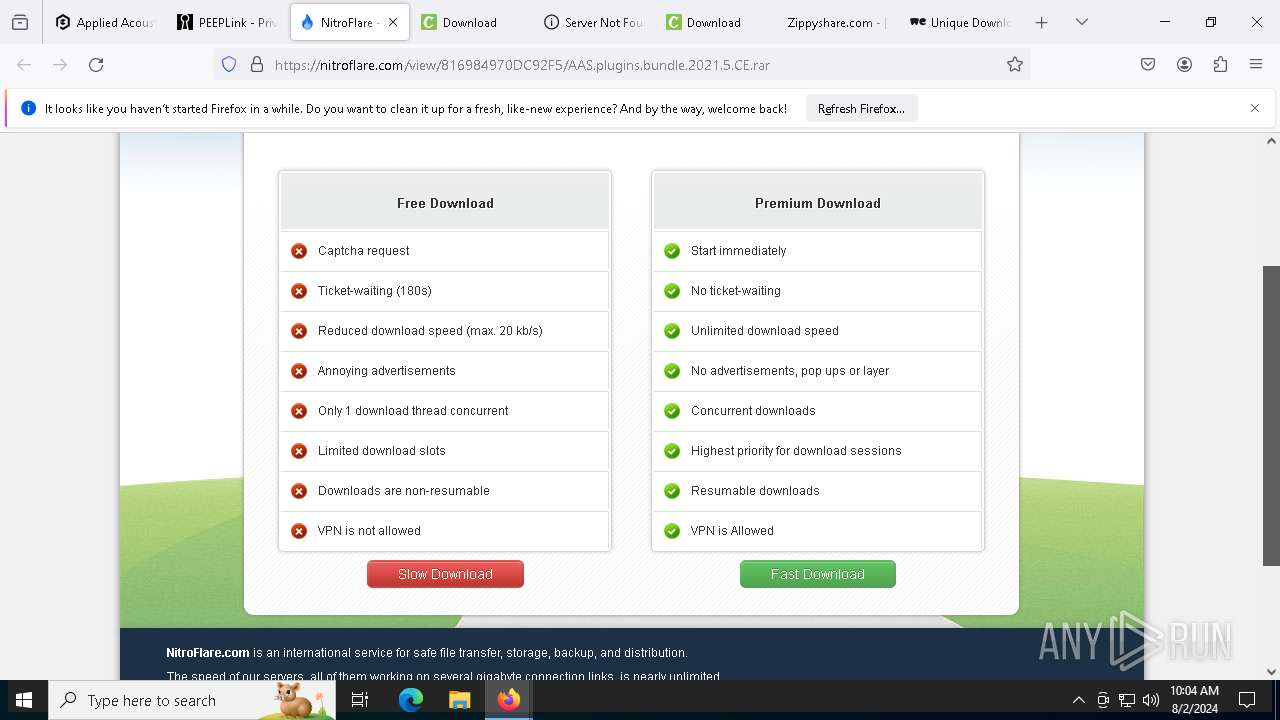This screenshot has height=720, width=1280.
Task: Open a new tab with plus button
Action: coord(1041,22)
